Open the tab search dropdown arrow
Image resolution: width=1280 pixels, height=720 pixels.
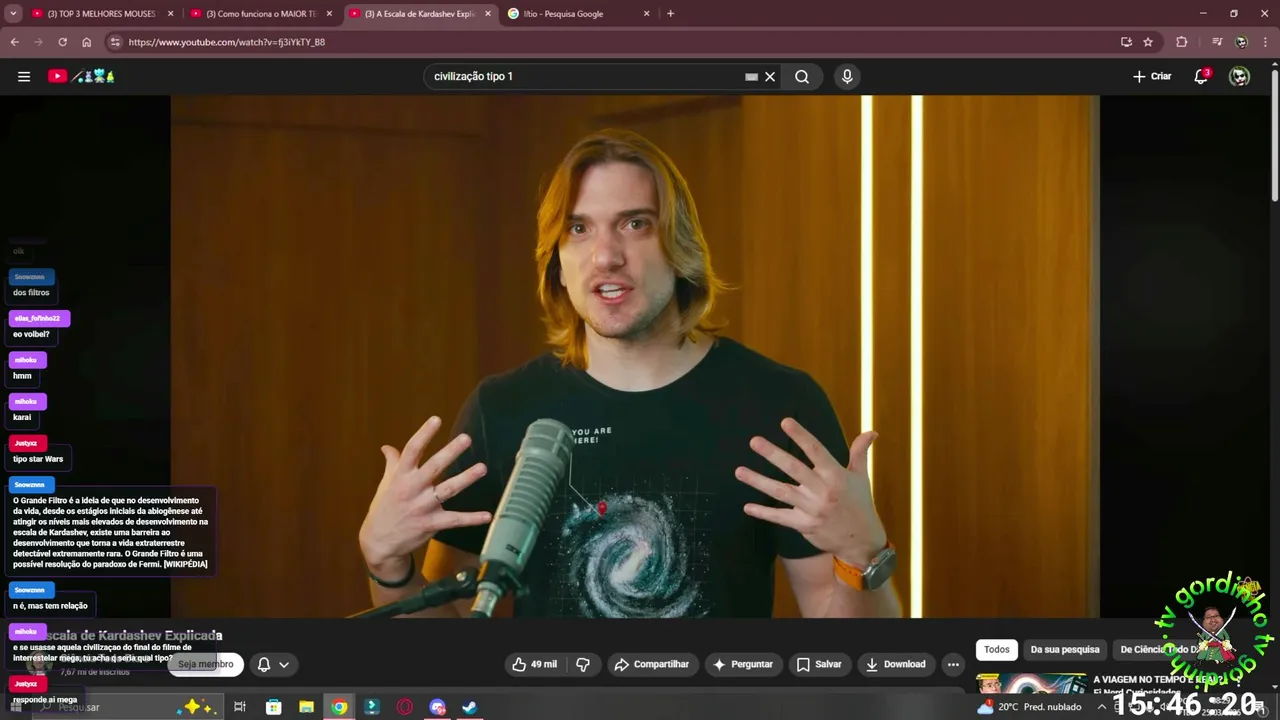14,14
